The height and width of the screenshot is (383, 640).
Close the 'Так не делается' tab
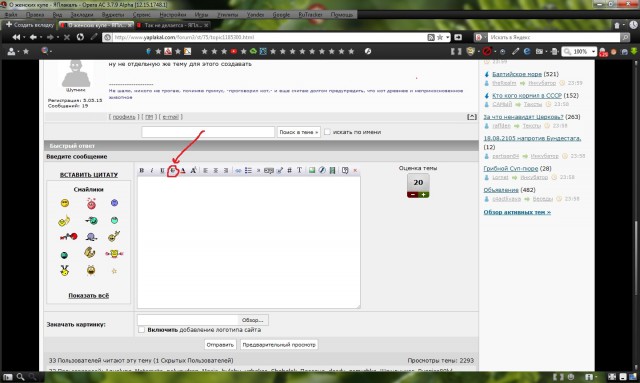click(x=206, y=25)
